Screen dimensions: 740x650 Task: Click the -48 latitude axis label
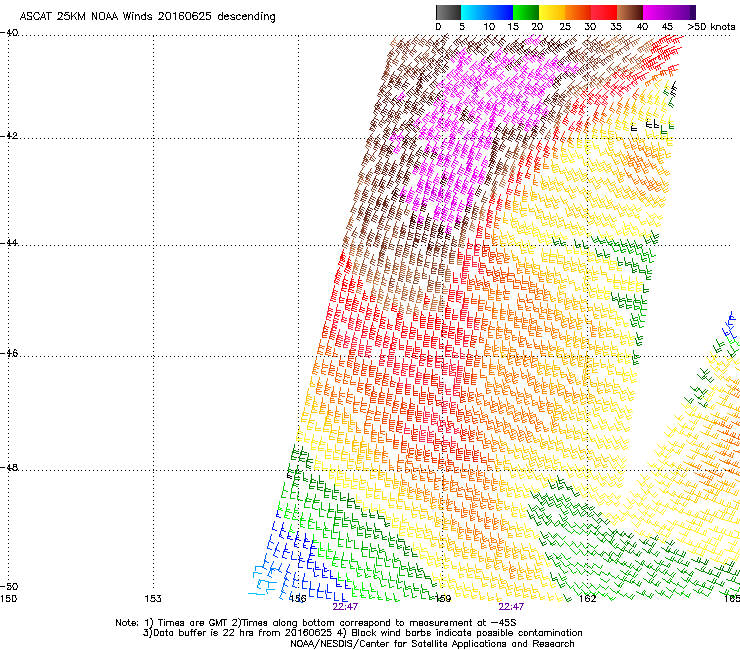(x=9, y=468)
